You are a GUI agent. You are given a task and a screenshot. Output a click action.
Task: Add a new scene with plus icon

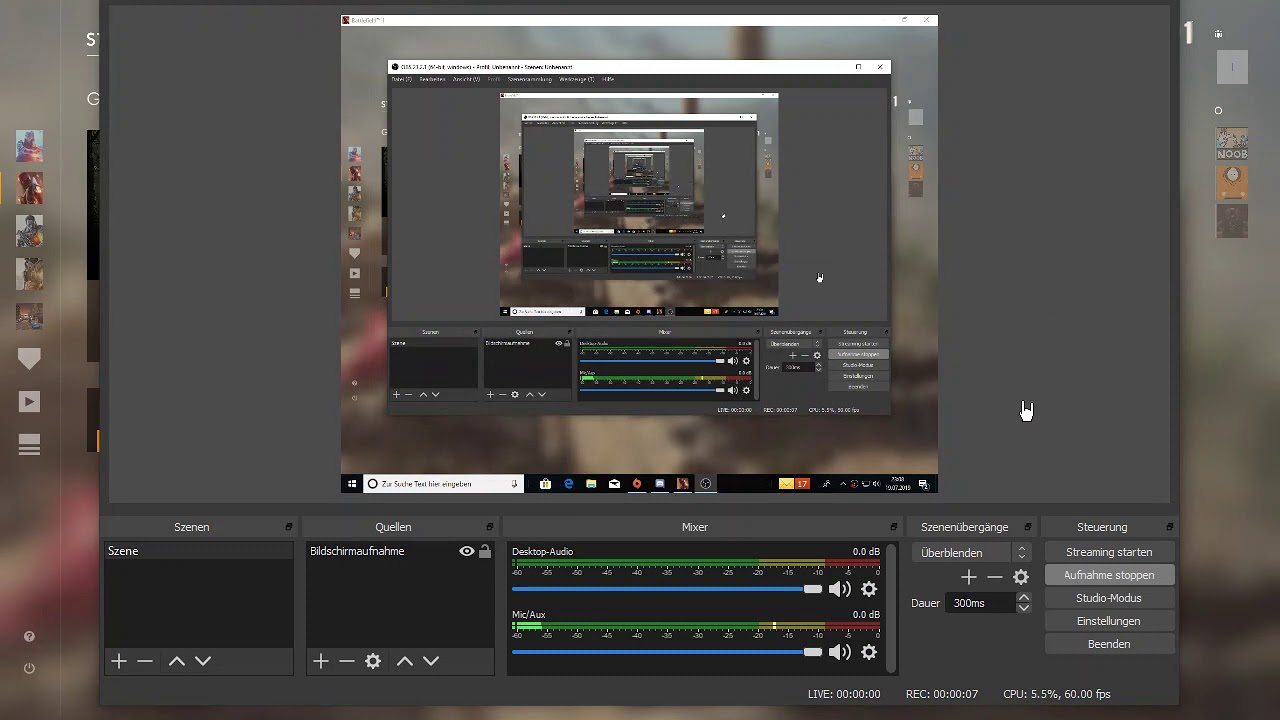click(119, 661)
